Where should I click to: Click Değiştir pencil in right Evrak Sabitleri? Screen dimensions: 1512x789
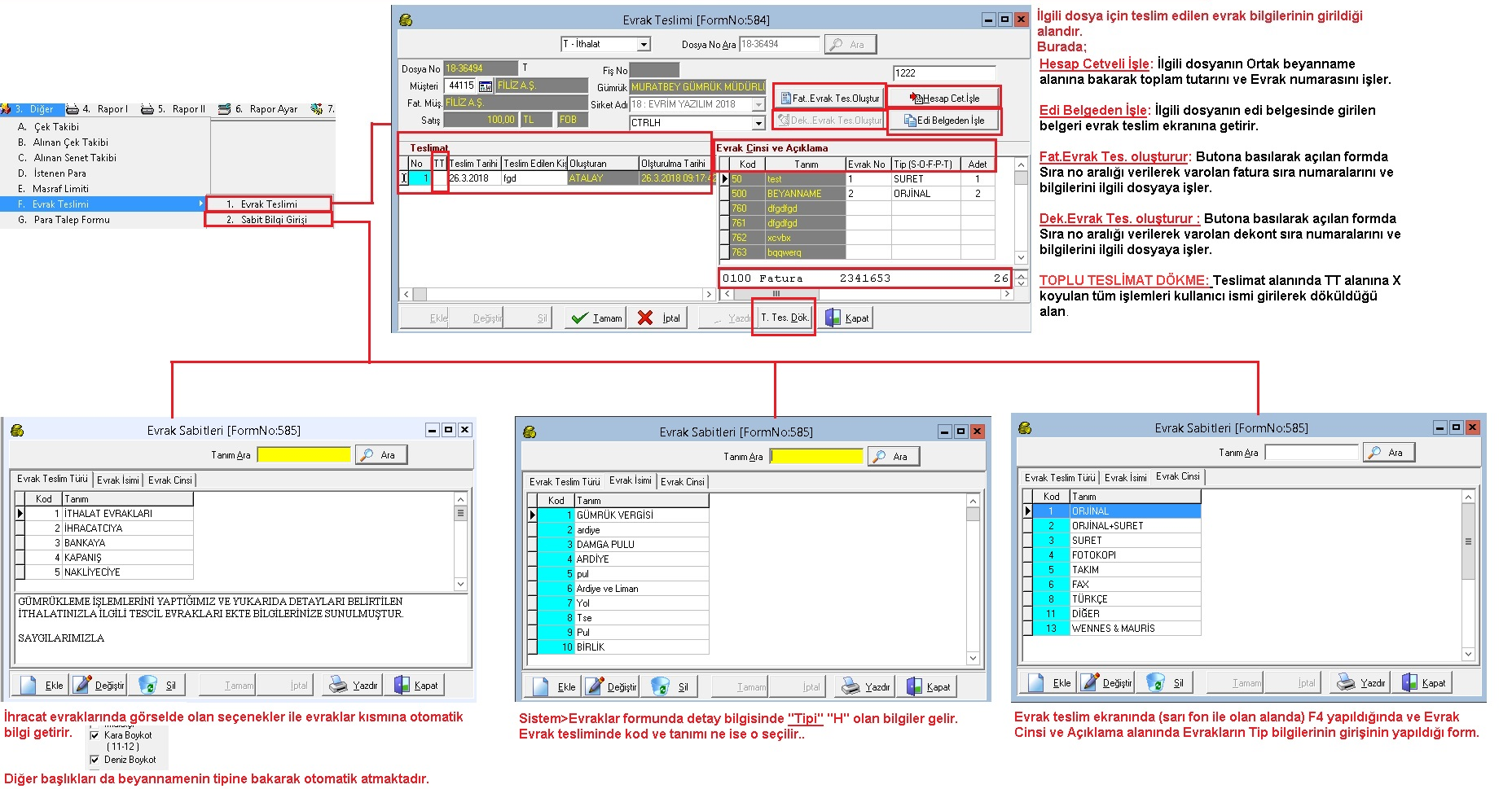click(1106, 683)
